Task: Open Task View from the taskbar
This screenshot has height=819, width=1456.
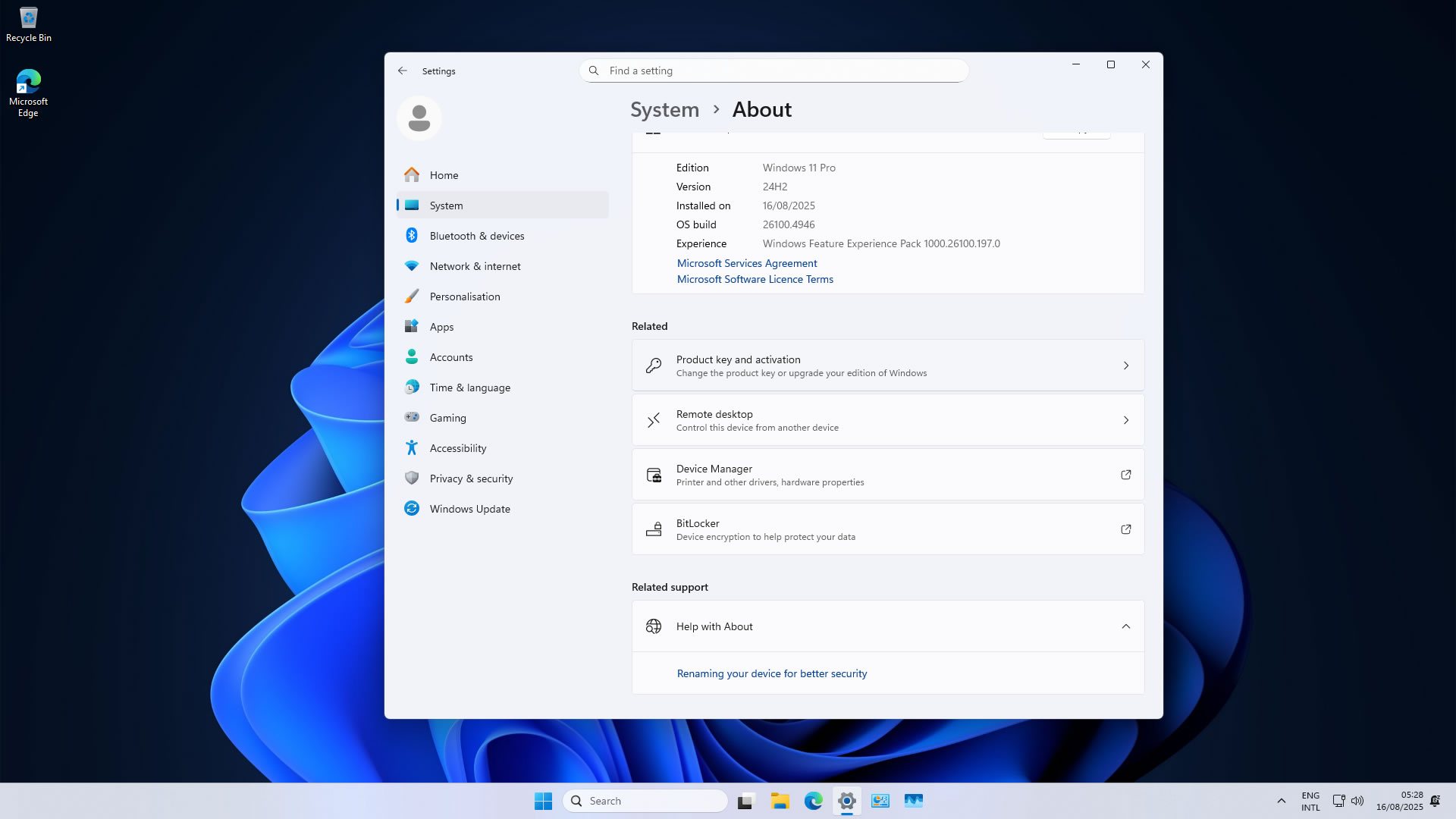Action: pos(746,801)
